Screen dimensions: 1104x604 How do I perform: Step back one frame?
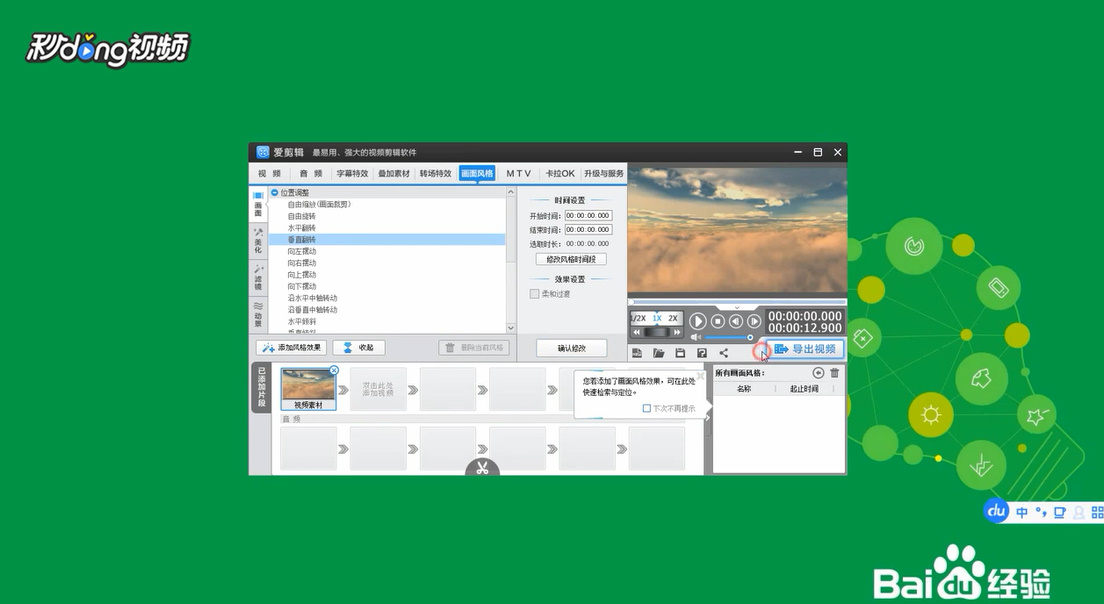click(736, 322)
